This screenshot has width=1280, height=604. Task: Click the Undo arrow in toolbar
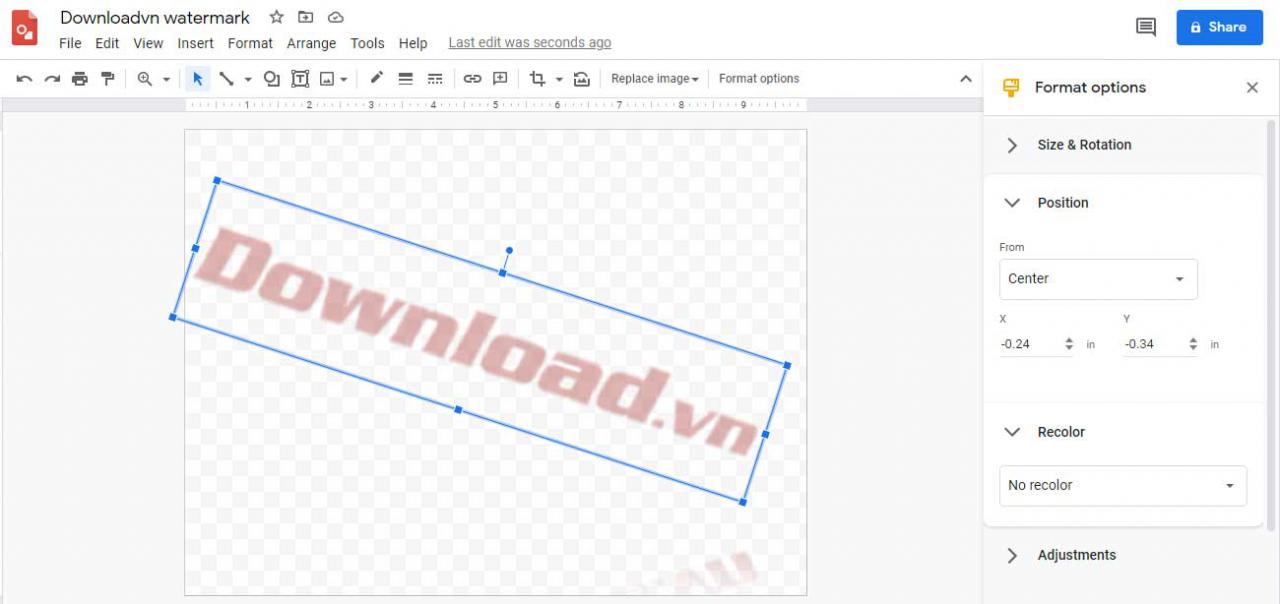coord(24,79)
